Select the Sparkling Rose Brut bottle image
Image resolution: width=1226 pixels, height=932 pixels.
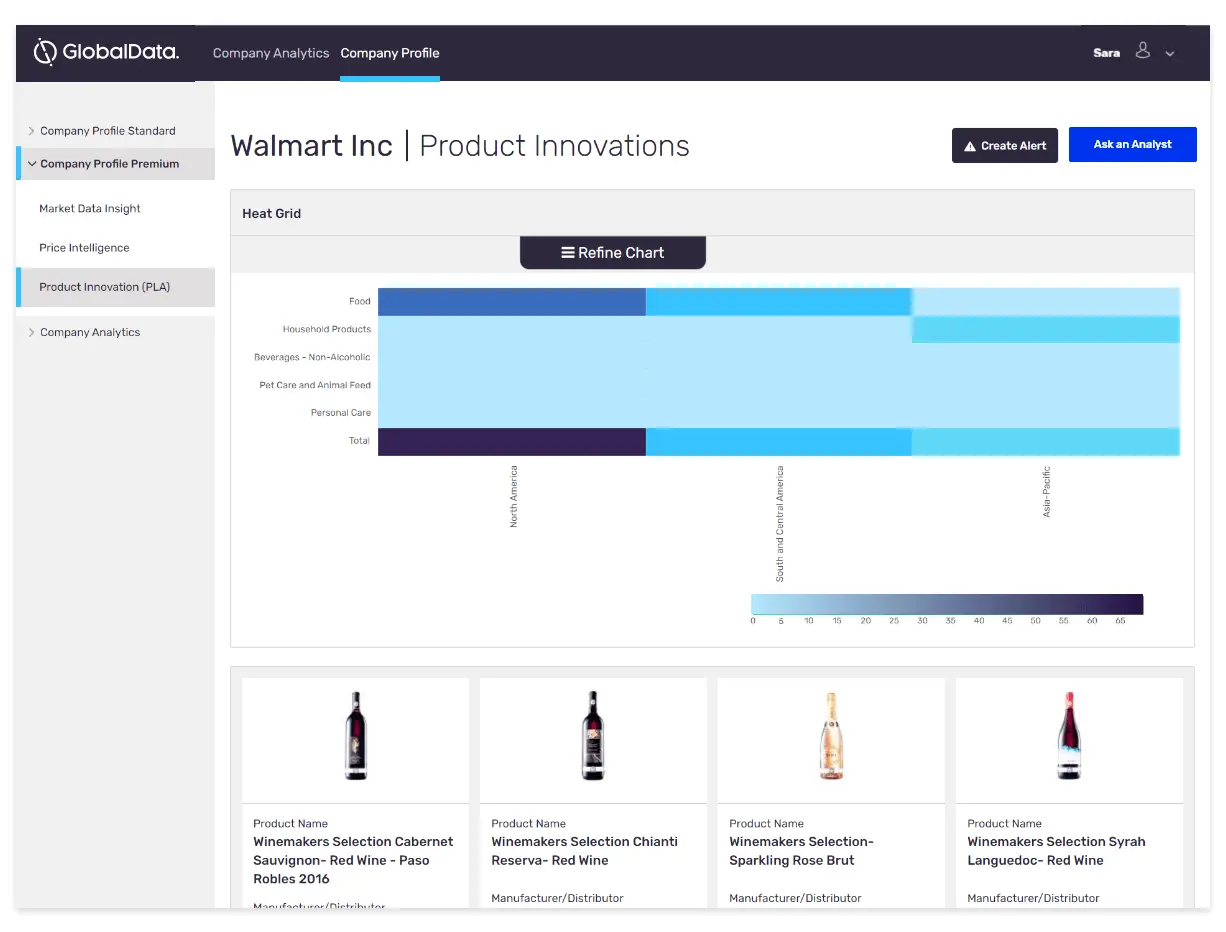pos(831,736)
